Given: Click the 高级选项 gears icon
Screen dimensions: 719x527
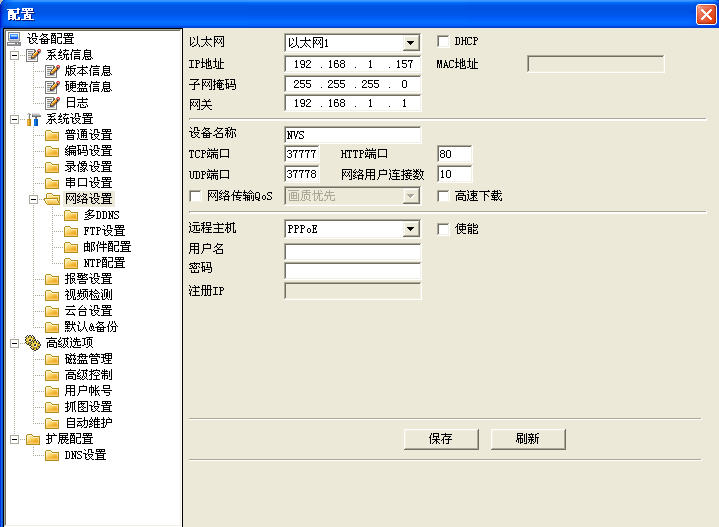Looking at the screenshot, I should (33, 343).
